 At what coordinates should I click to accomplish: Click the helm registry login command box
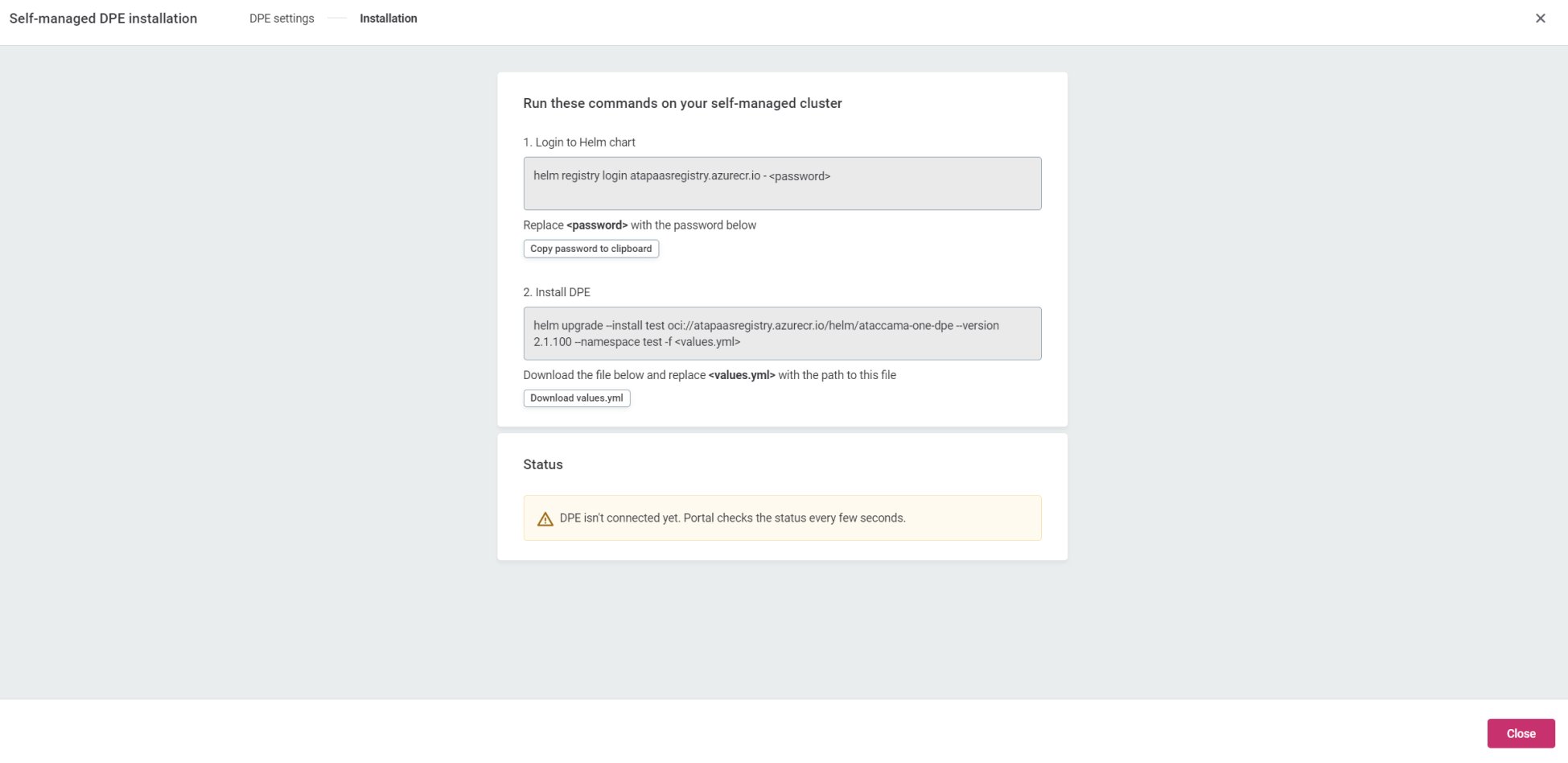[781, 184]
